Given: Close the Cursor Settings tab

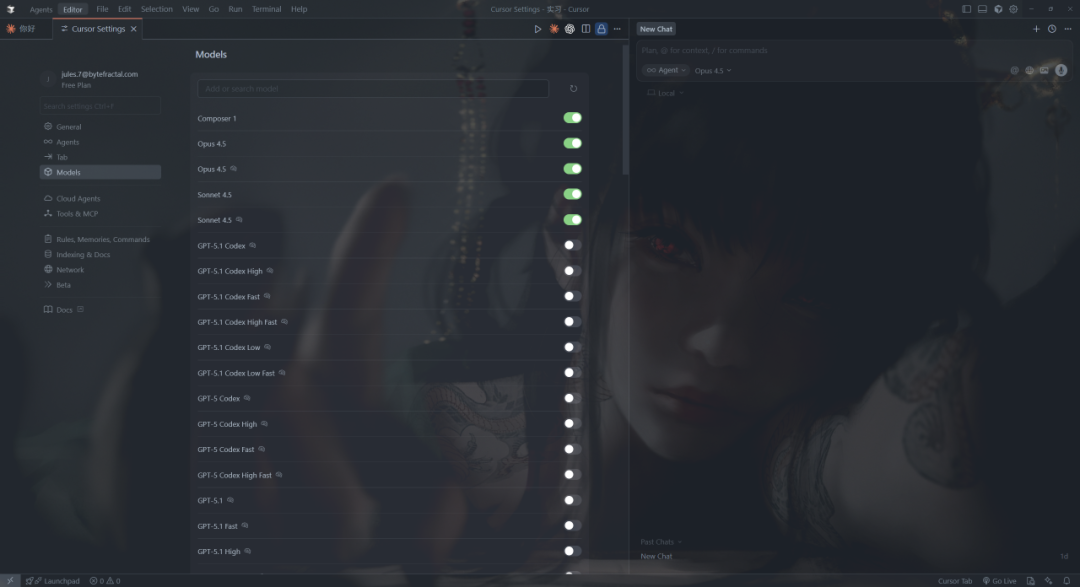Looking at the screenshot, I should click(134, 29).
